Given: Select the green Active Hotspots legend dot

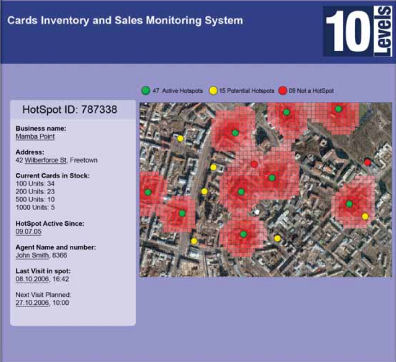Looking at the screenshot, I should coord(146,90).
